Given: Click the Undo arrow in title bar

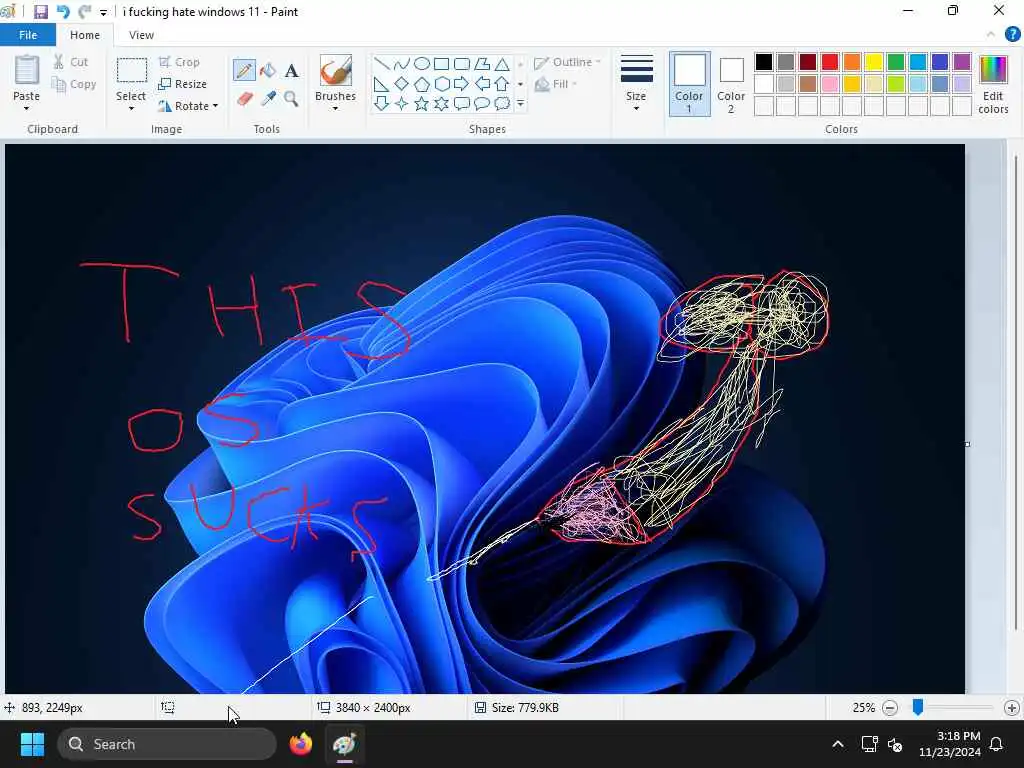Looking at the screenshot, I should click(x=63, y=12).
